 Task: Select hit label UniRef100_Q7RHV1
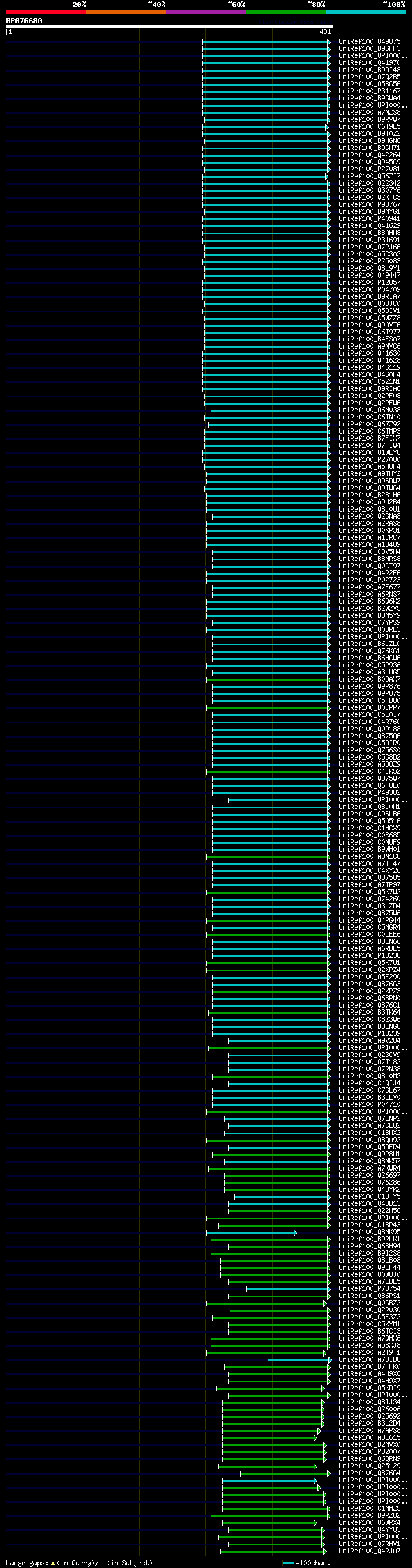[370, 1544]
